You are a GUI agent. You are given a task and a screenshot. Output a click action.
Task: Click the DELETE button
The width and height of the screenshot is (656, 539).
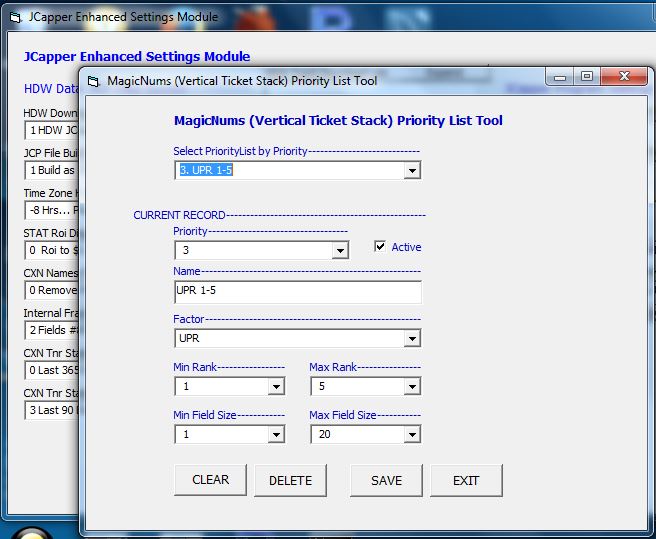(290, 480)
